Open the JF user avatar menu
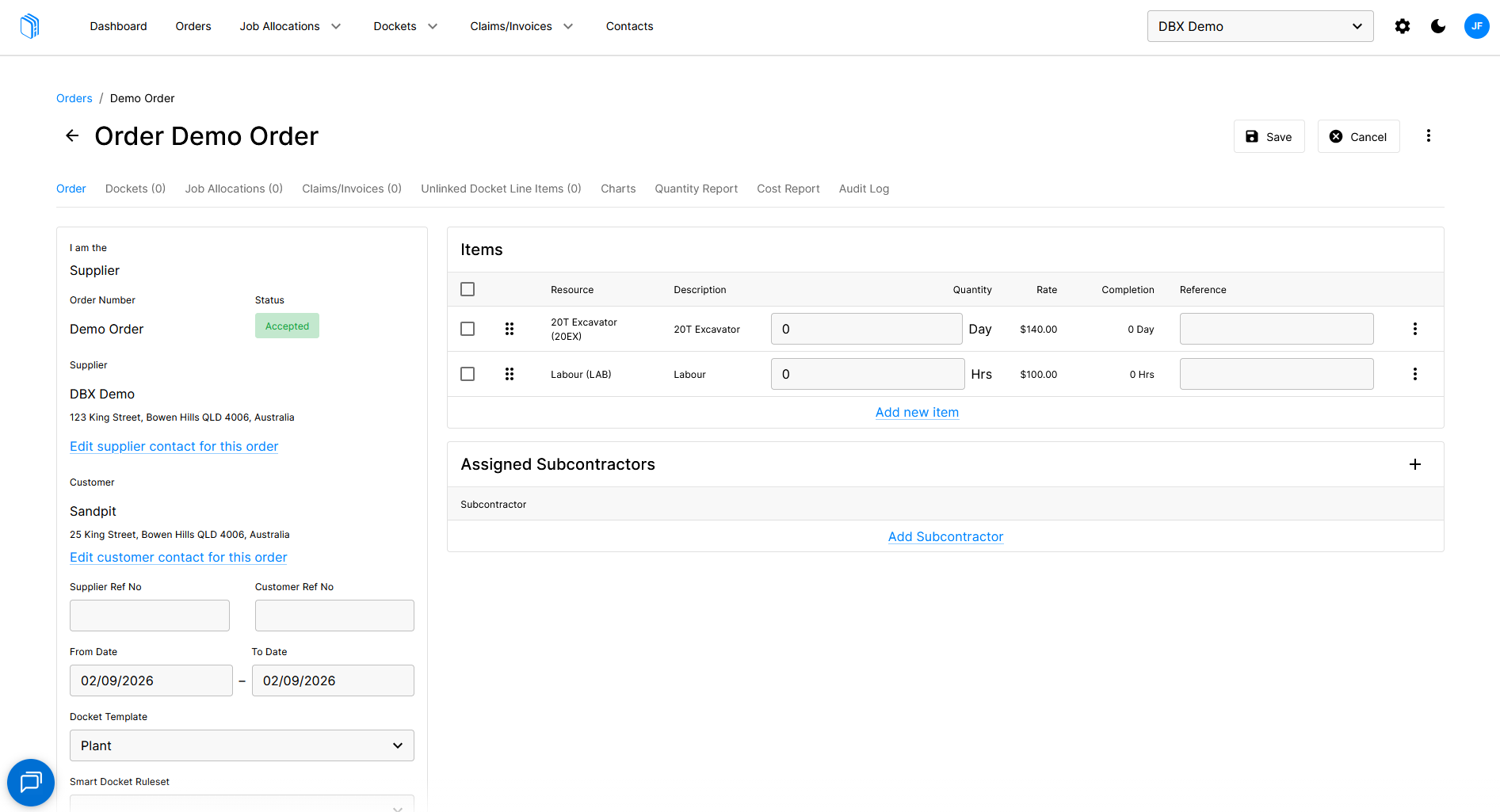 (x=1477, y=26)
